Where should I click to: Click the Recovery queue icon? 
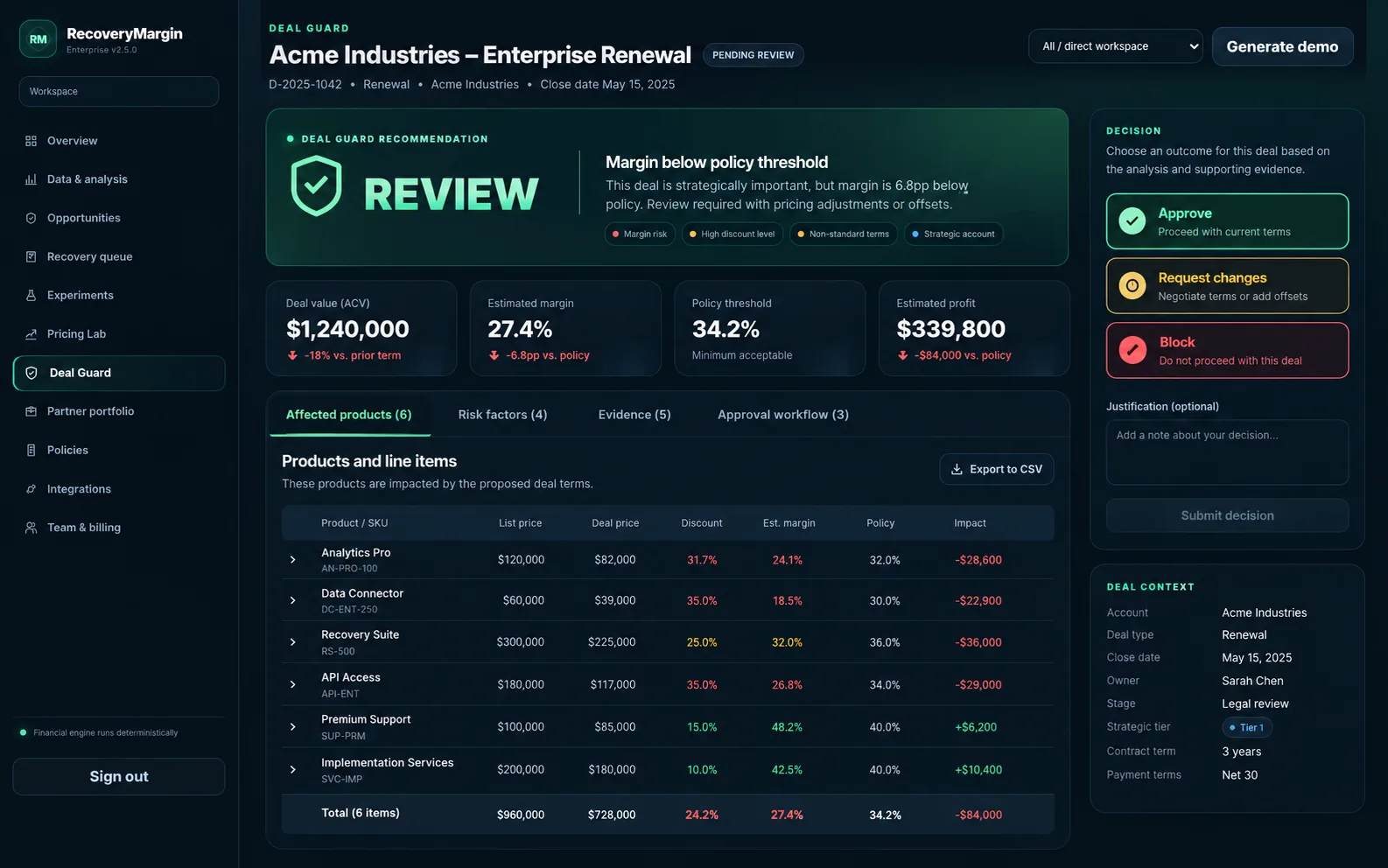(x=32, y=256)
